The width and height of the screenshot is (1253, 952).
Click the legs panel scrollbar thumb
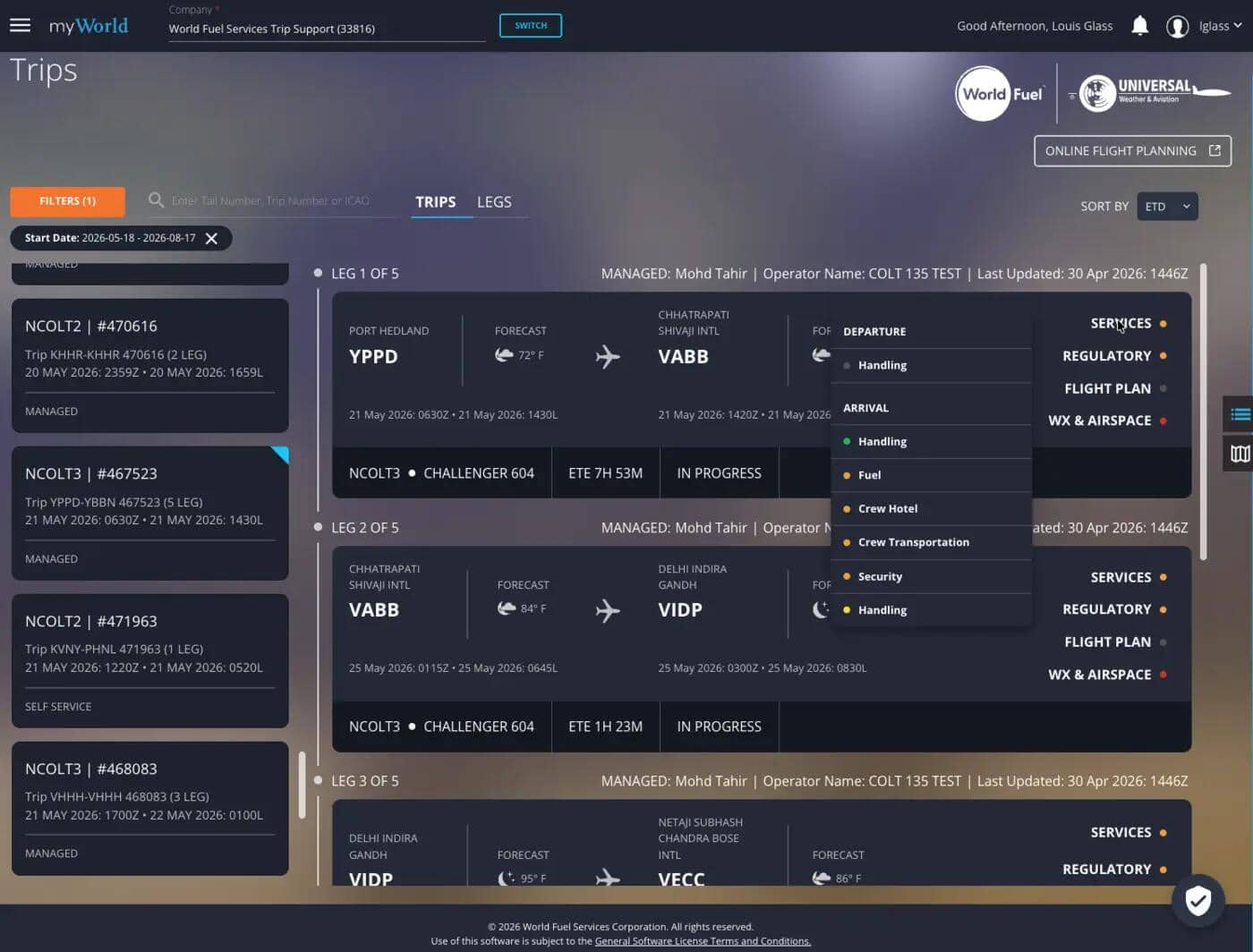pos(1203,412)
